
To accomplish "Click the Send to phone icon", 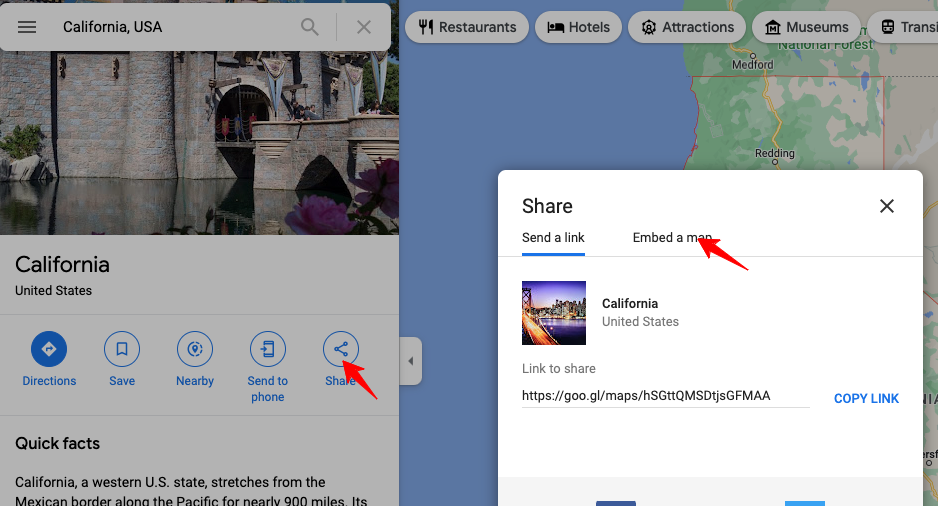I will pos(267,349).
